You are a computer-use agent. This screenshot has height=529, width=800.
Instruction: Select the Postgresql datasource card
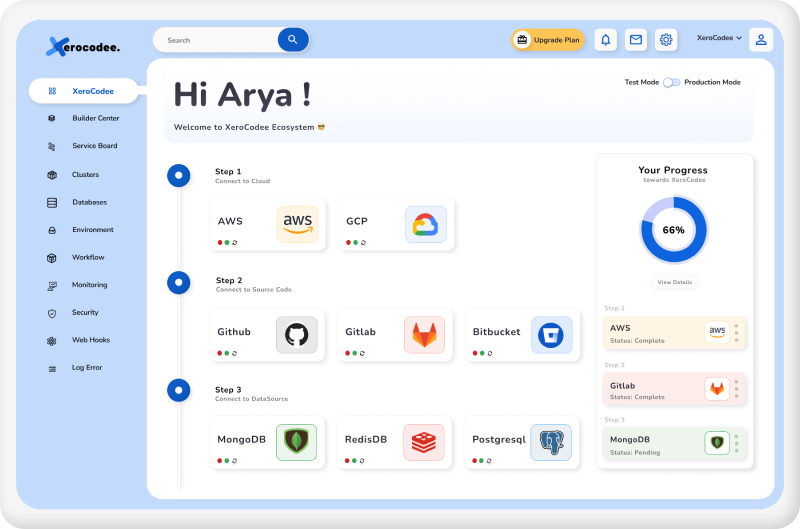pos(522,442)
